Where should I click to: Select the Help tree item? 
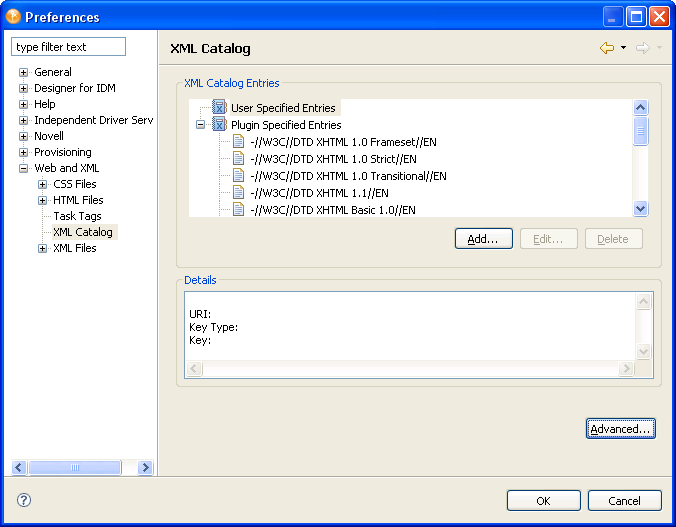tap(45, 104)
